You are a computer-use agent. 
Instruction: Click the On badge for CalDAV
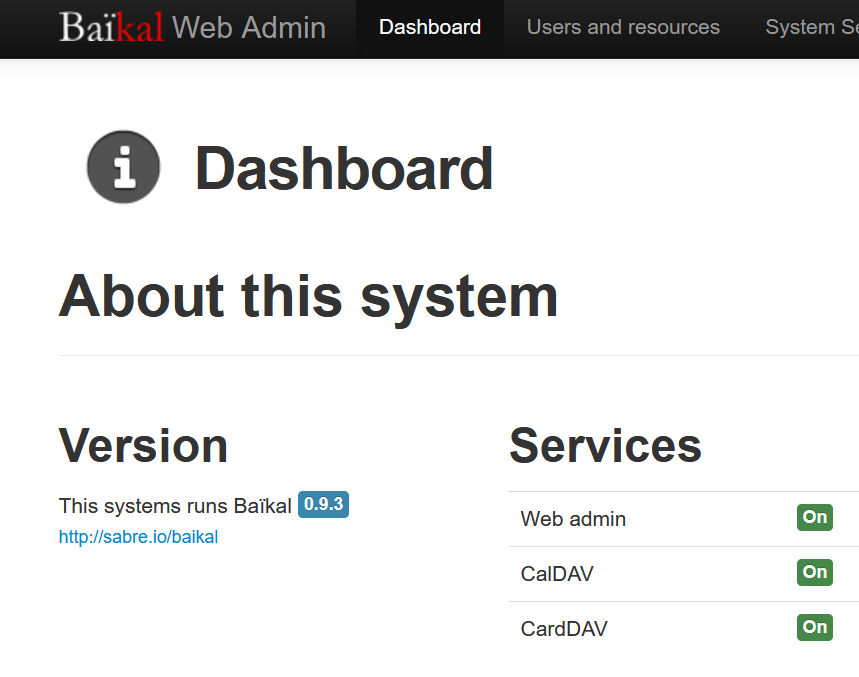pyautogui.click(x=814, y=572)
